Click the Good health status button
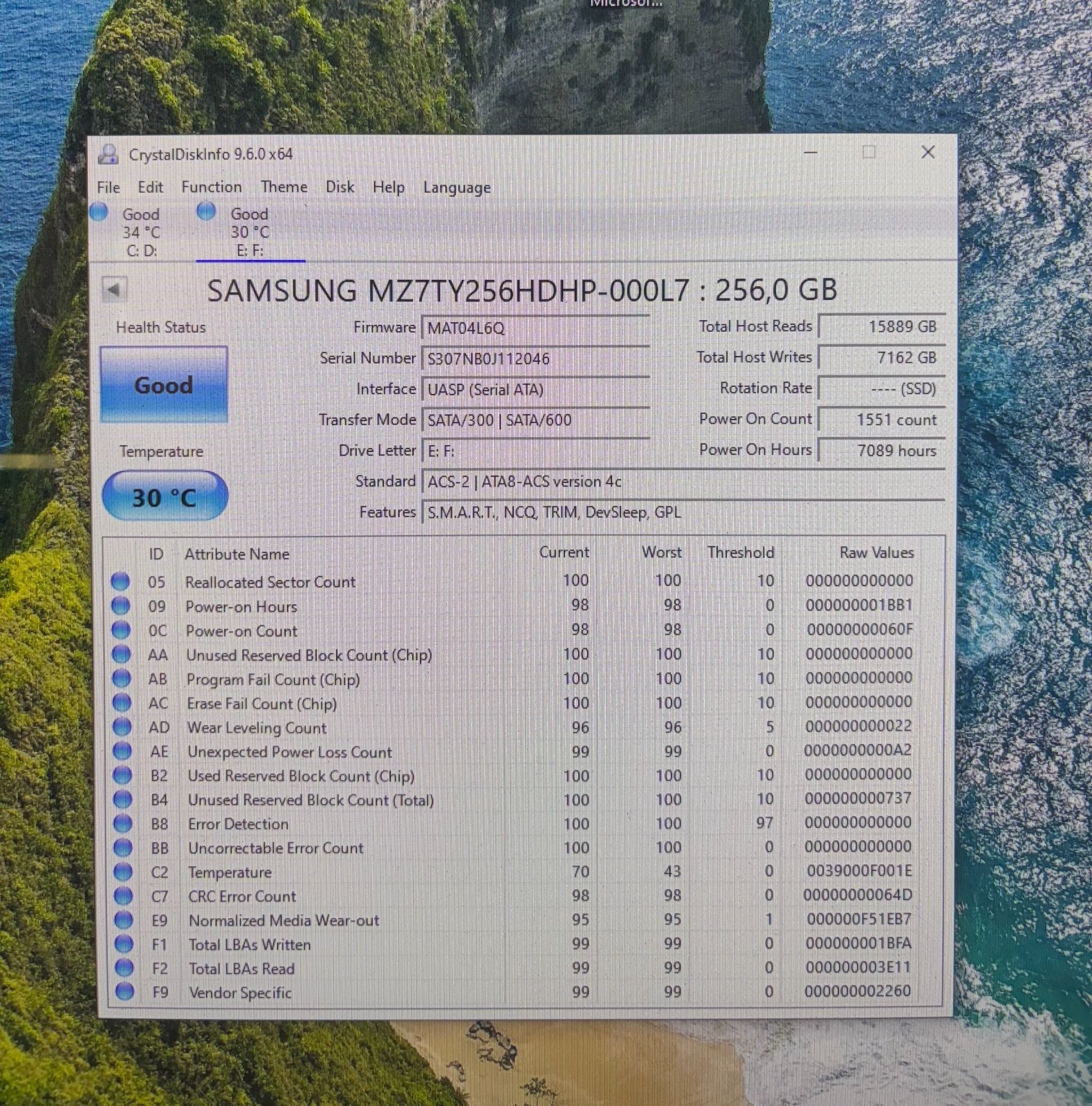This screenshot has height=1106, width=1092. 164,384
